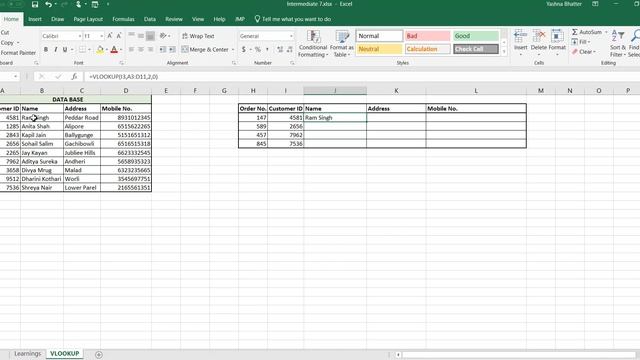The image size is (640, 360).
Task: Open the Font dialog launcher
Action: coord(122,63)
